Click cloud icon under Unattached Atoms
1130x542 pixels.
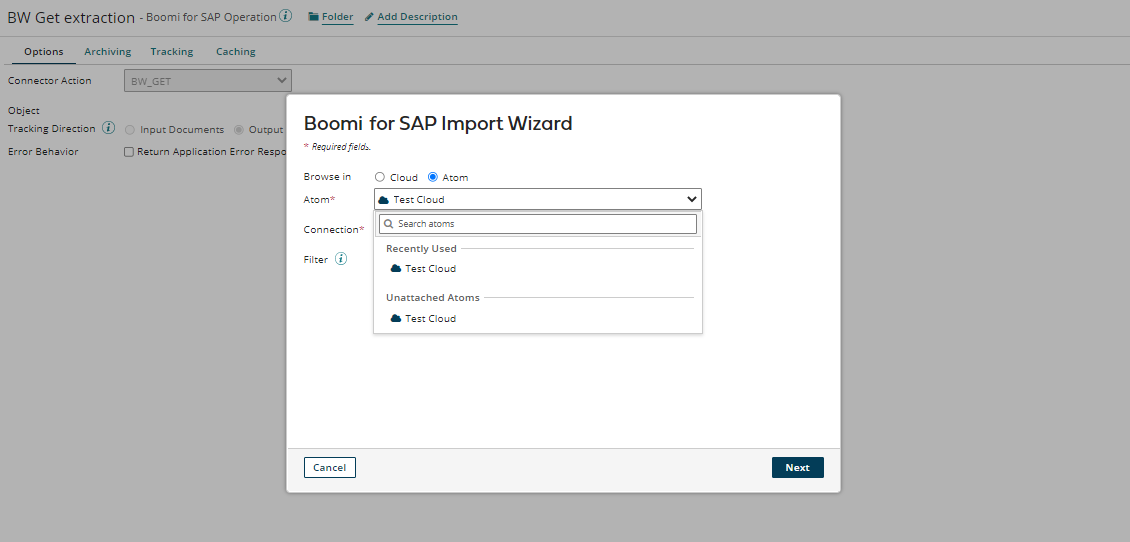tap(396, 319)
